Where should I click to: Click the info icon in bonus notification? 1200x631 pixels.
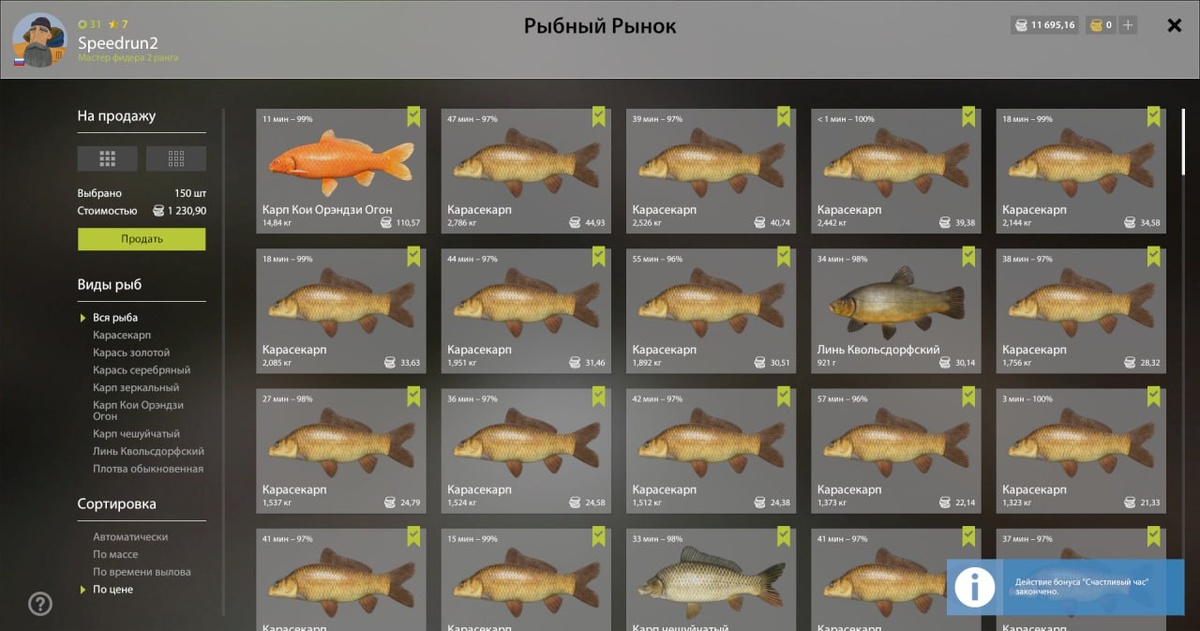(x=974, y=586)
